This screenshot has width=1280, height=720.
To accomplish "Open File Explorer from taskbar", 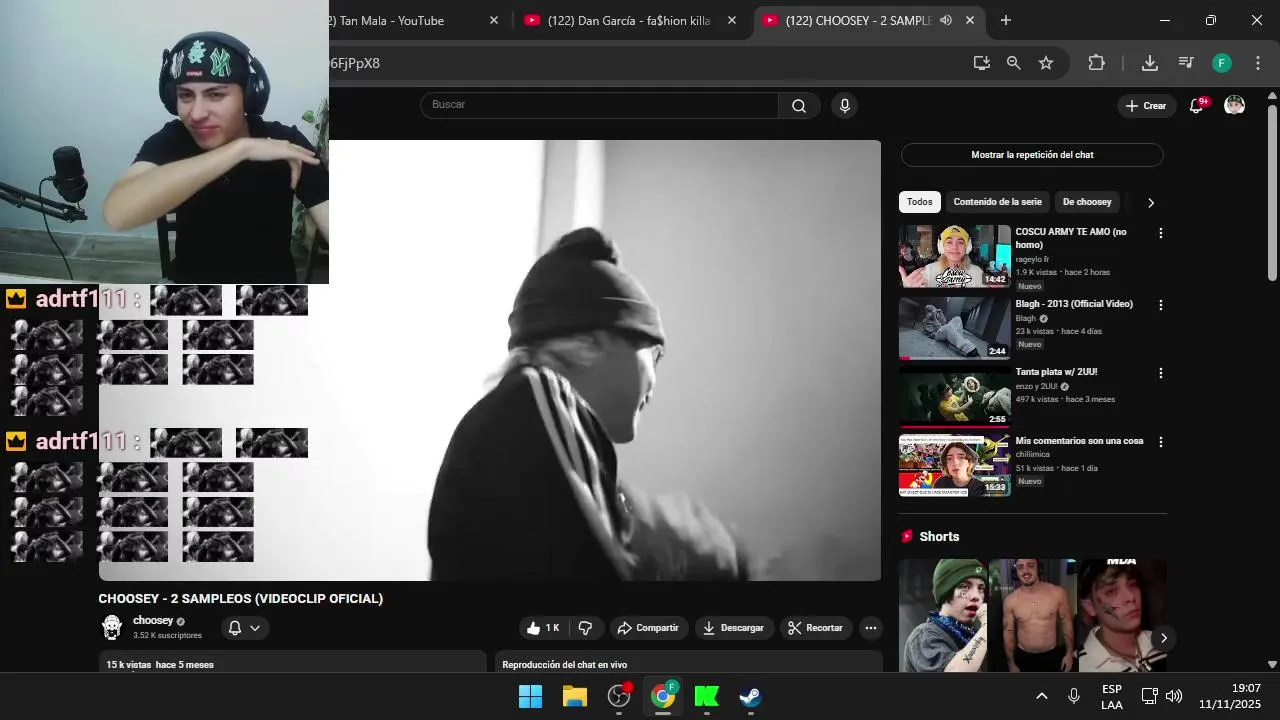I will 575,696.
